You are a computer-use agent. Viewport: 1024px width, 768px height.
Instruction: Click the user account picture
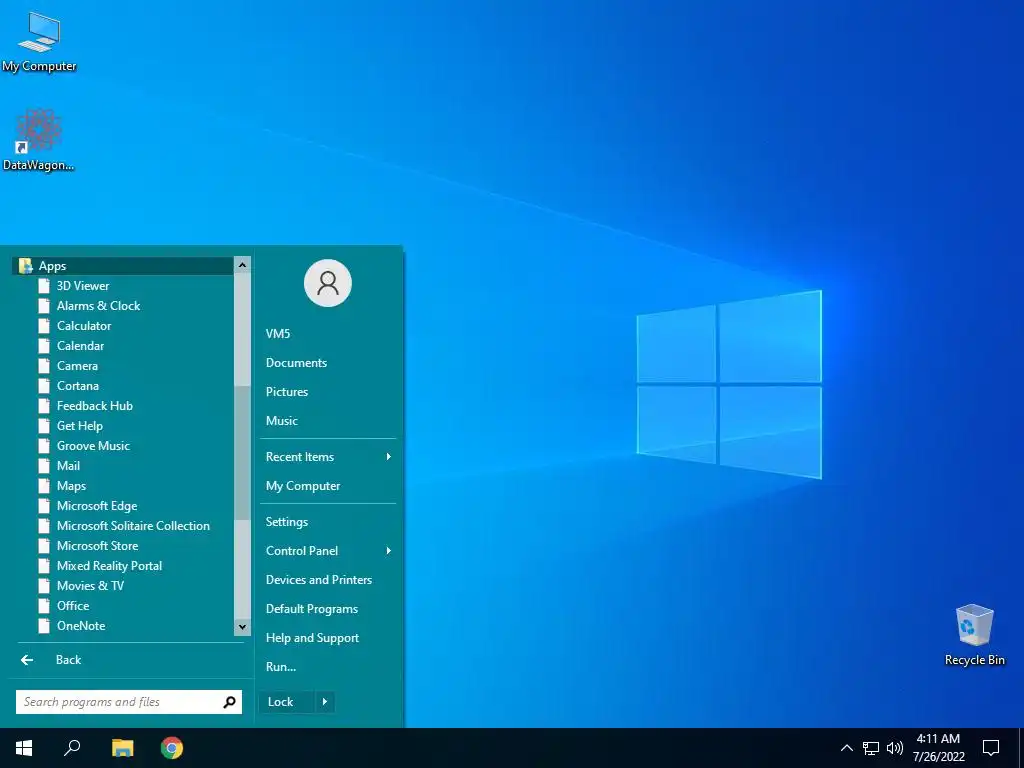[x=328, y=283]
